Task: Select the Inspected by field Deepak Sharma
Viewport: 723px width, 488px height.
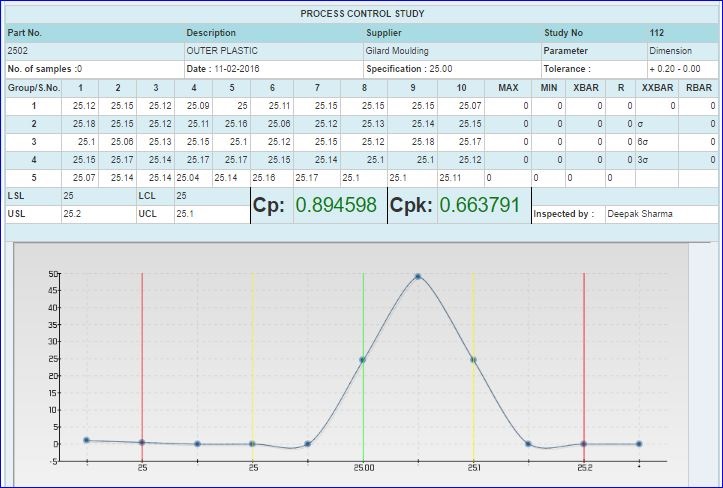Action: pyautogui.click(x=658, y=214)
